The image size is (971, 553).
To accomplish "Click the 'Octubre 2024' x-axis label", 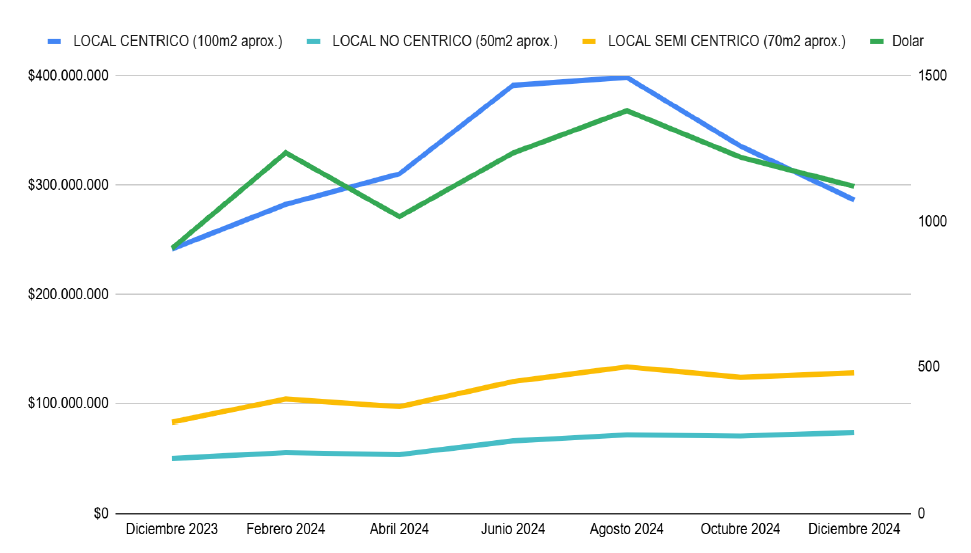I will [x=740, y=529].
